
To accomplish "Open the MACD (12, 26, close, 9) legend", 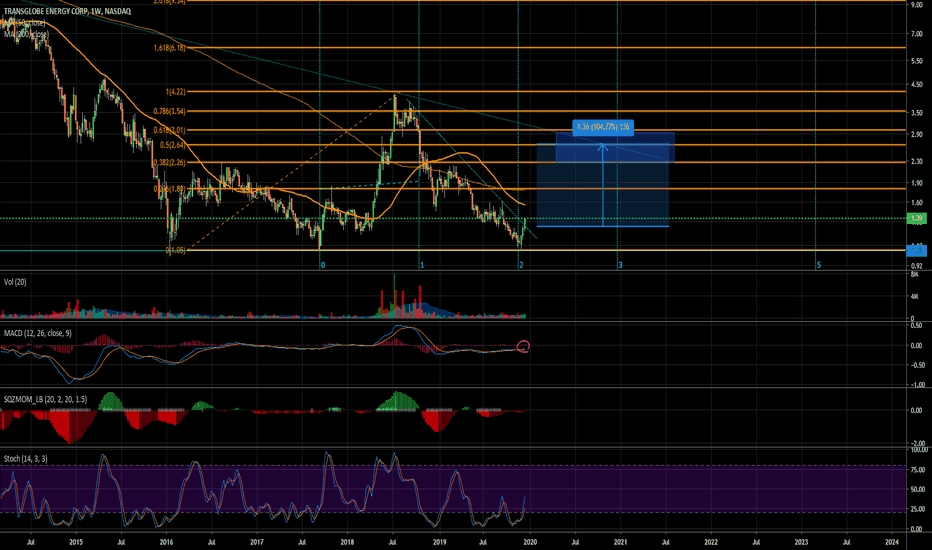I will (x=37, y=334).
